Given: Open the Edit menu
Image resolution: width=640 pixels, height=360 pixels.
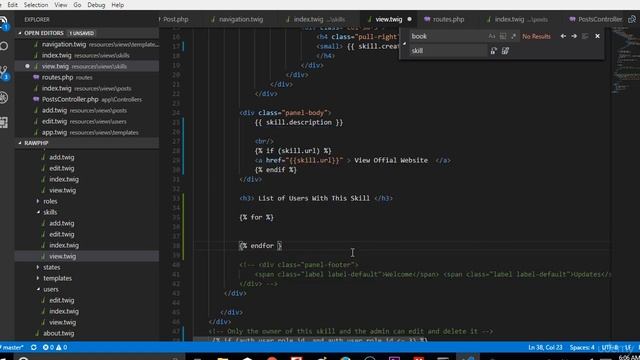Looking at the screenshot, I should click(12, 5).
